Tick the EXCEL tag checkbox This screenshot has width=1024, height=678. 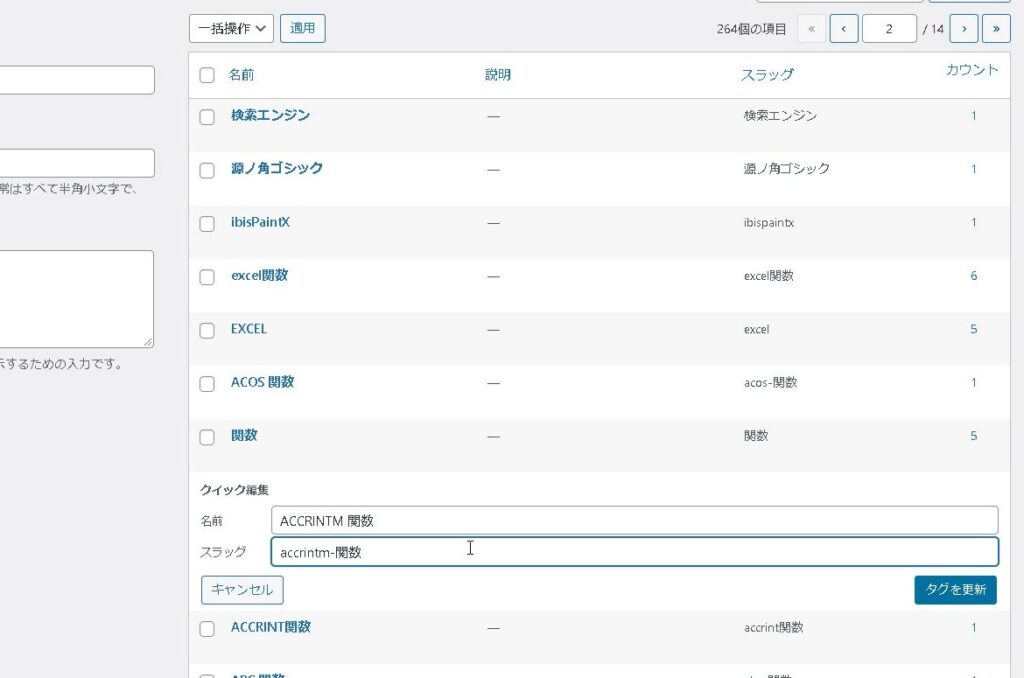click(207, 330)
